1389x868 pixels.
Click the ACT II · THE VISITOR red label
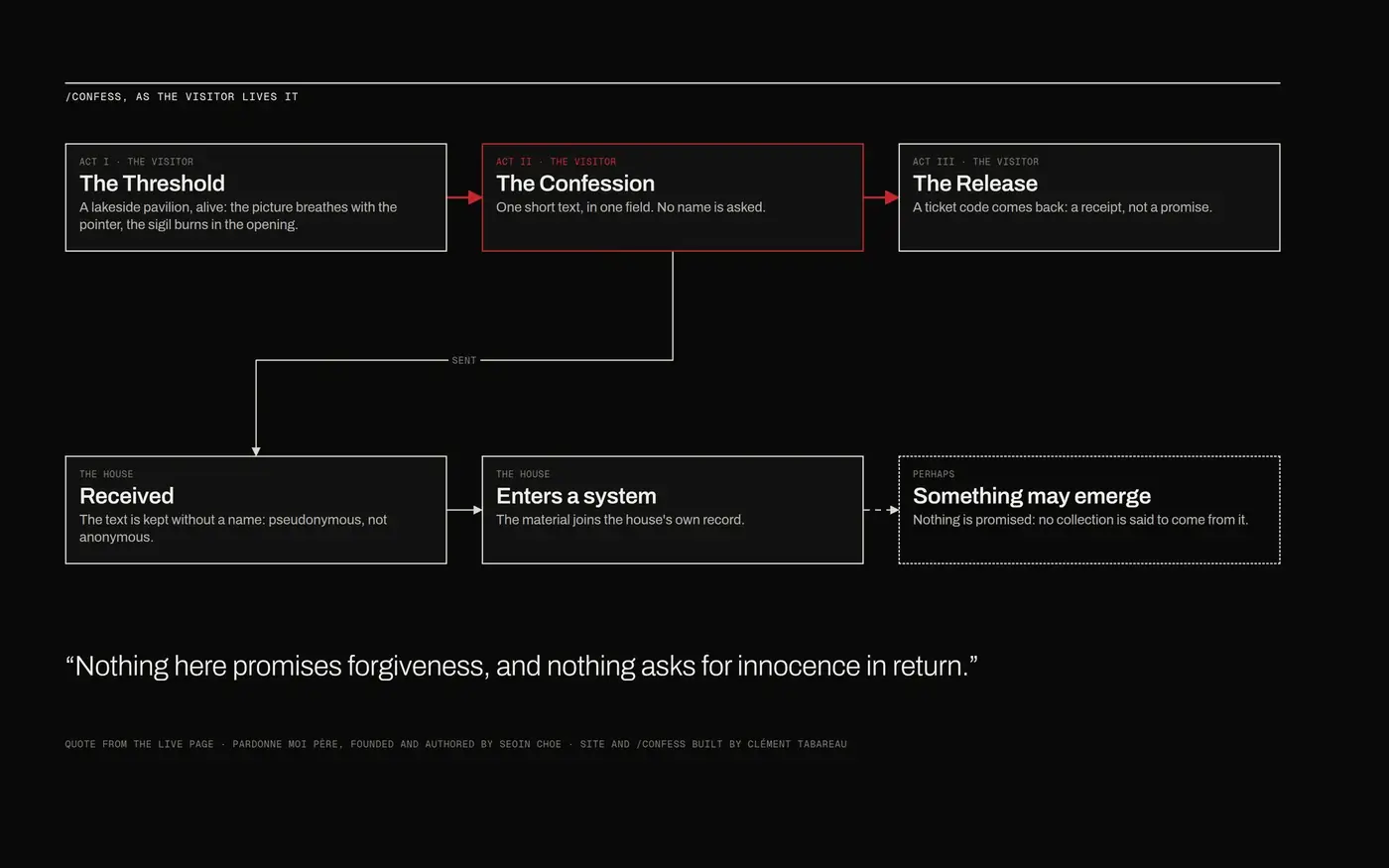[556, 162]
